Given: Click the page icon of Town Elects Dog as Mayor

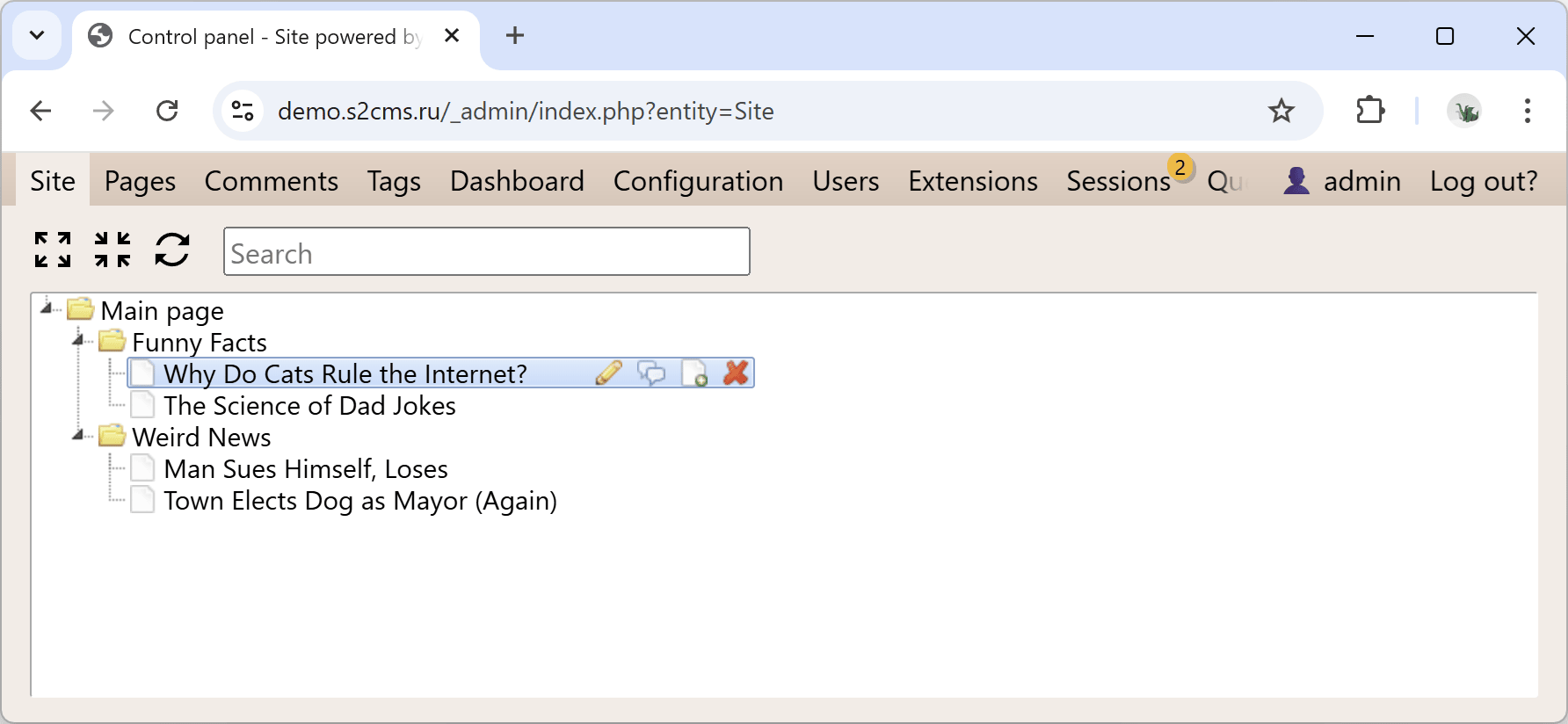Looking at the screenshot, I should point(142,499).
